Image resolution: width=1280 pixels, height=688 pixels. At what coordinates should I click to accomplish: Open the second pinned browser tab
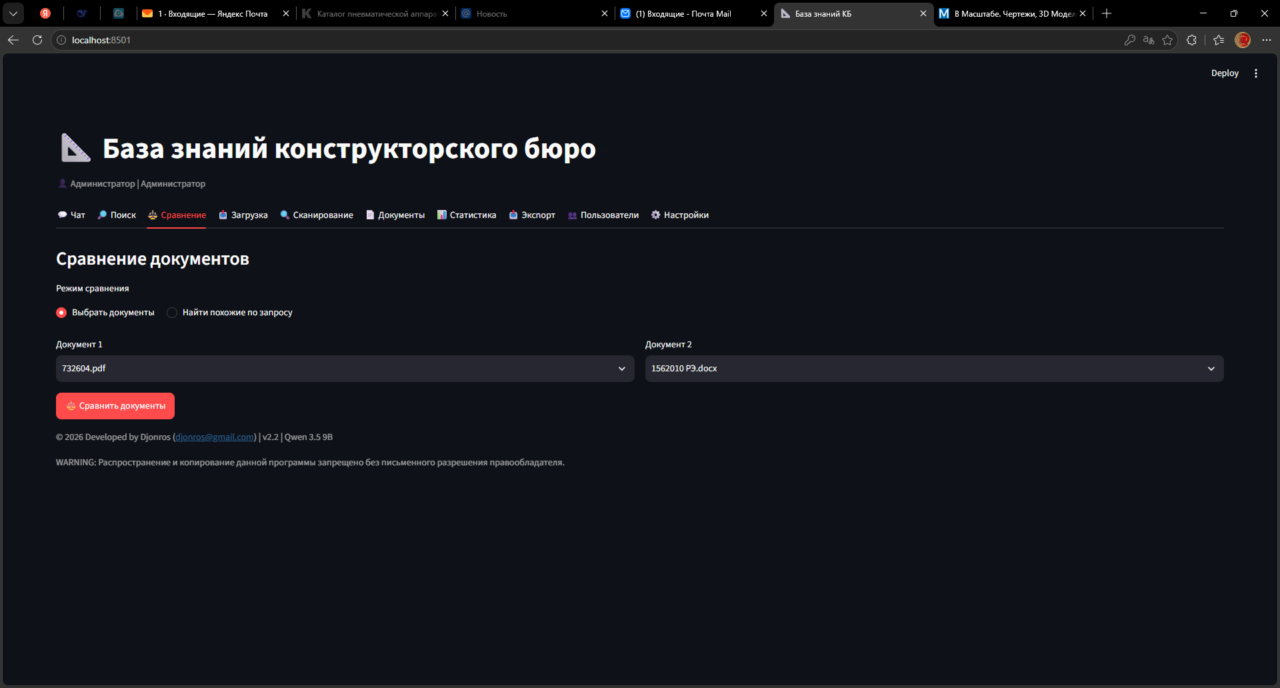(82, 14)
